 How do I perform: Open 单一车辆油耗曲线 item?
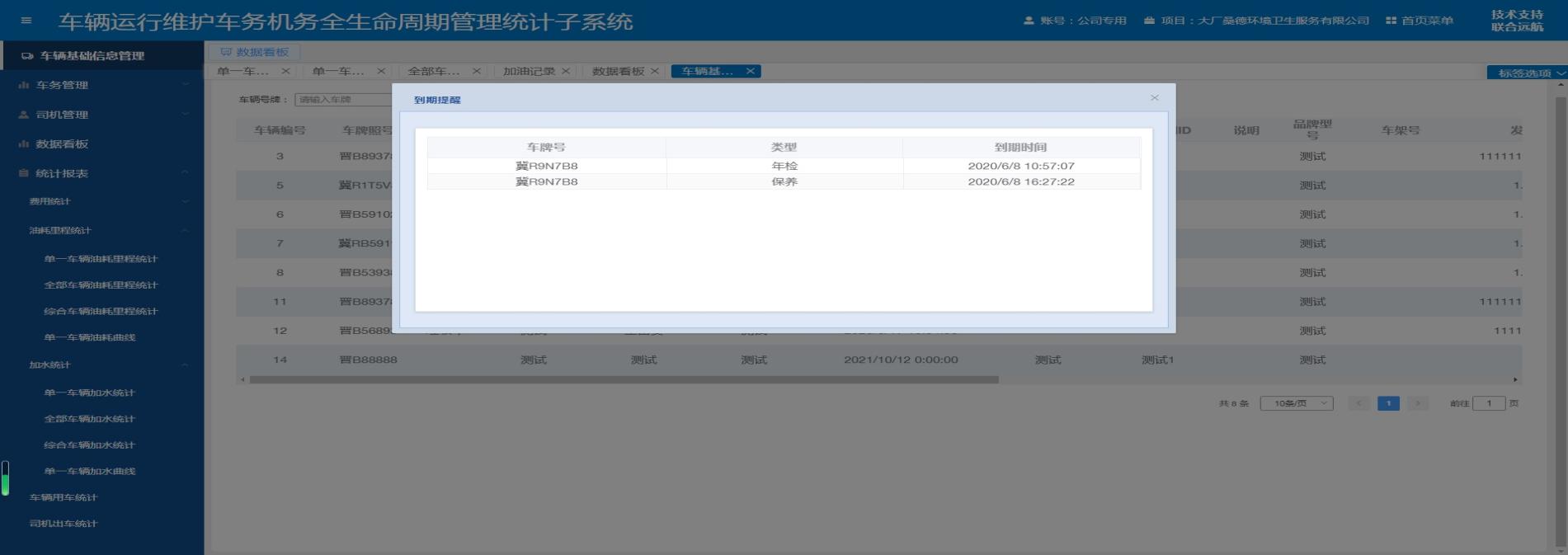tap(90, 337)
